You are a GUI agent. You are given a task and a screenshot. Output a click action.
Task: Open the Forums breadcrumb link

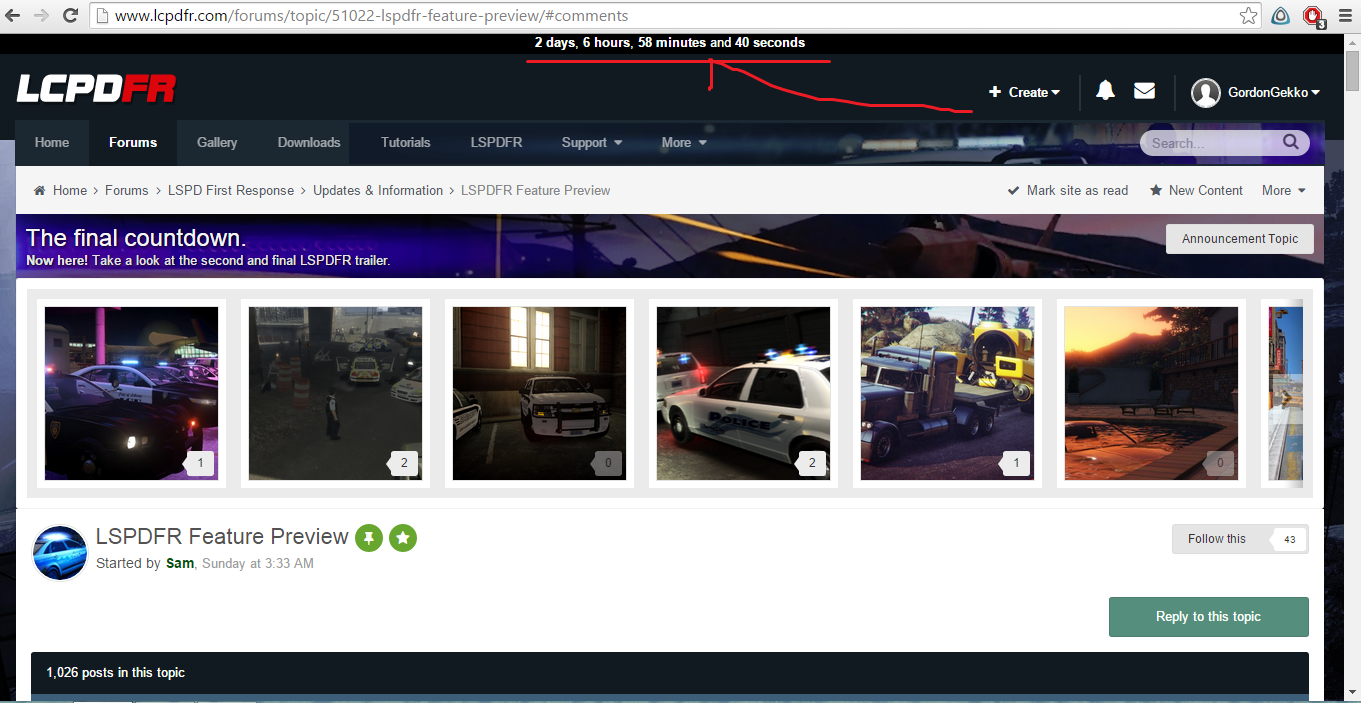coord(127,190)
